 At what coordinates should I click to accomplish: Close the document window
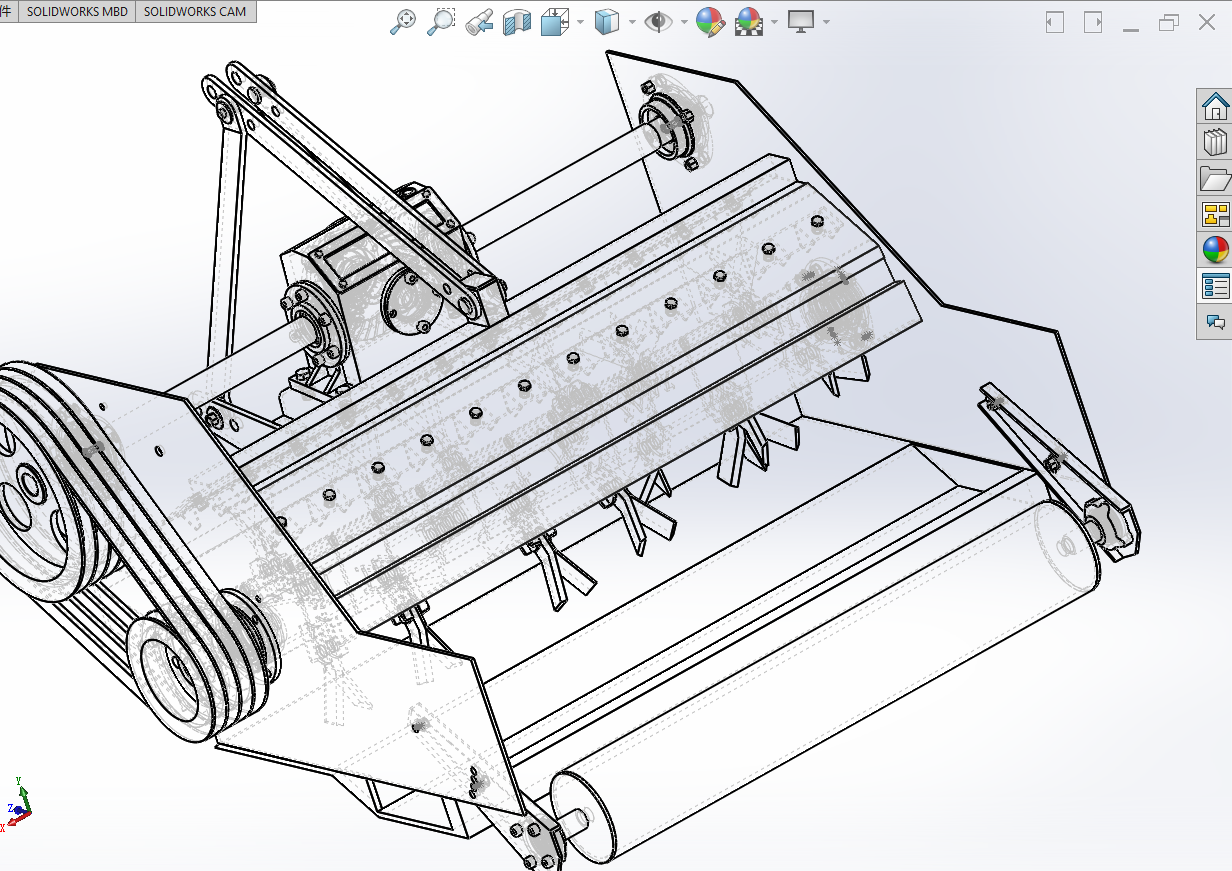tap(1207, 22)
